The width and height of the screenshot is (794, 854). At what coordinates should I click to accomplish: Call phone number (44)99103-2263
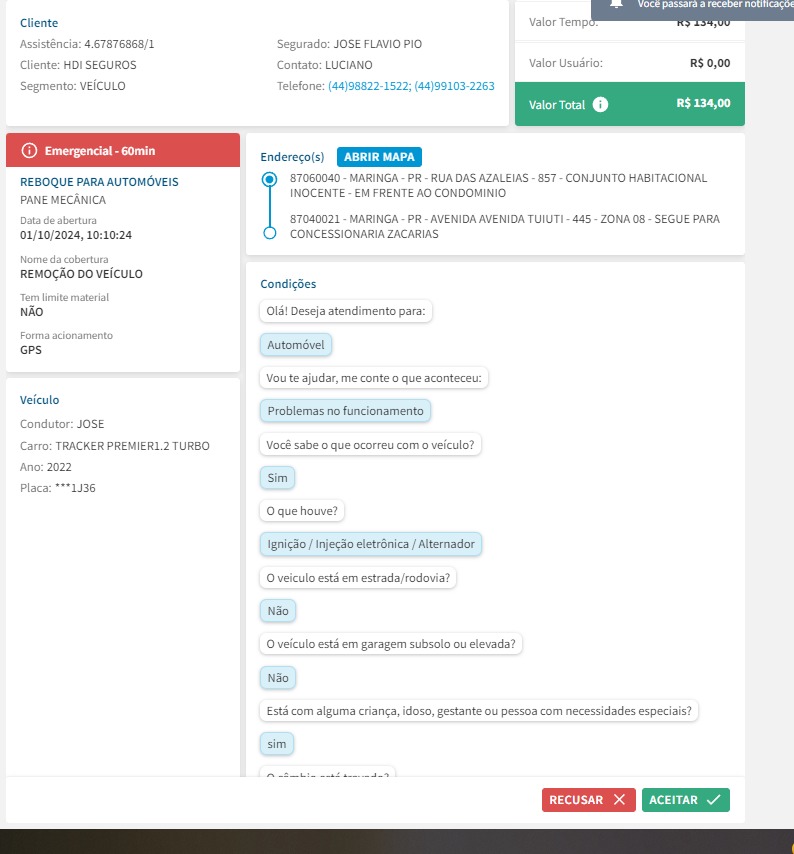[454, 86]
